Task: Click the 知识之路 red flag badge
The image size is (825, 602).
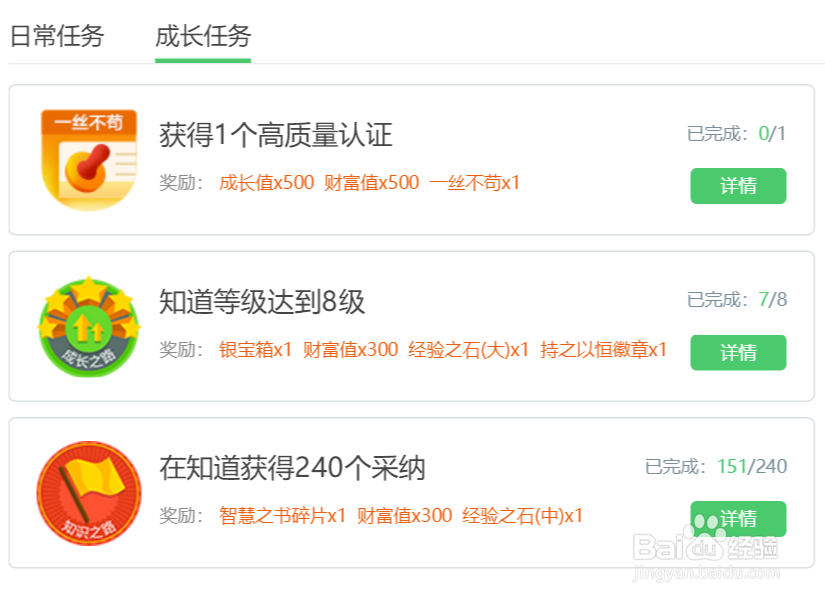Action: coord(87,490)
